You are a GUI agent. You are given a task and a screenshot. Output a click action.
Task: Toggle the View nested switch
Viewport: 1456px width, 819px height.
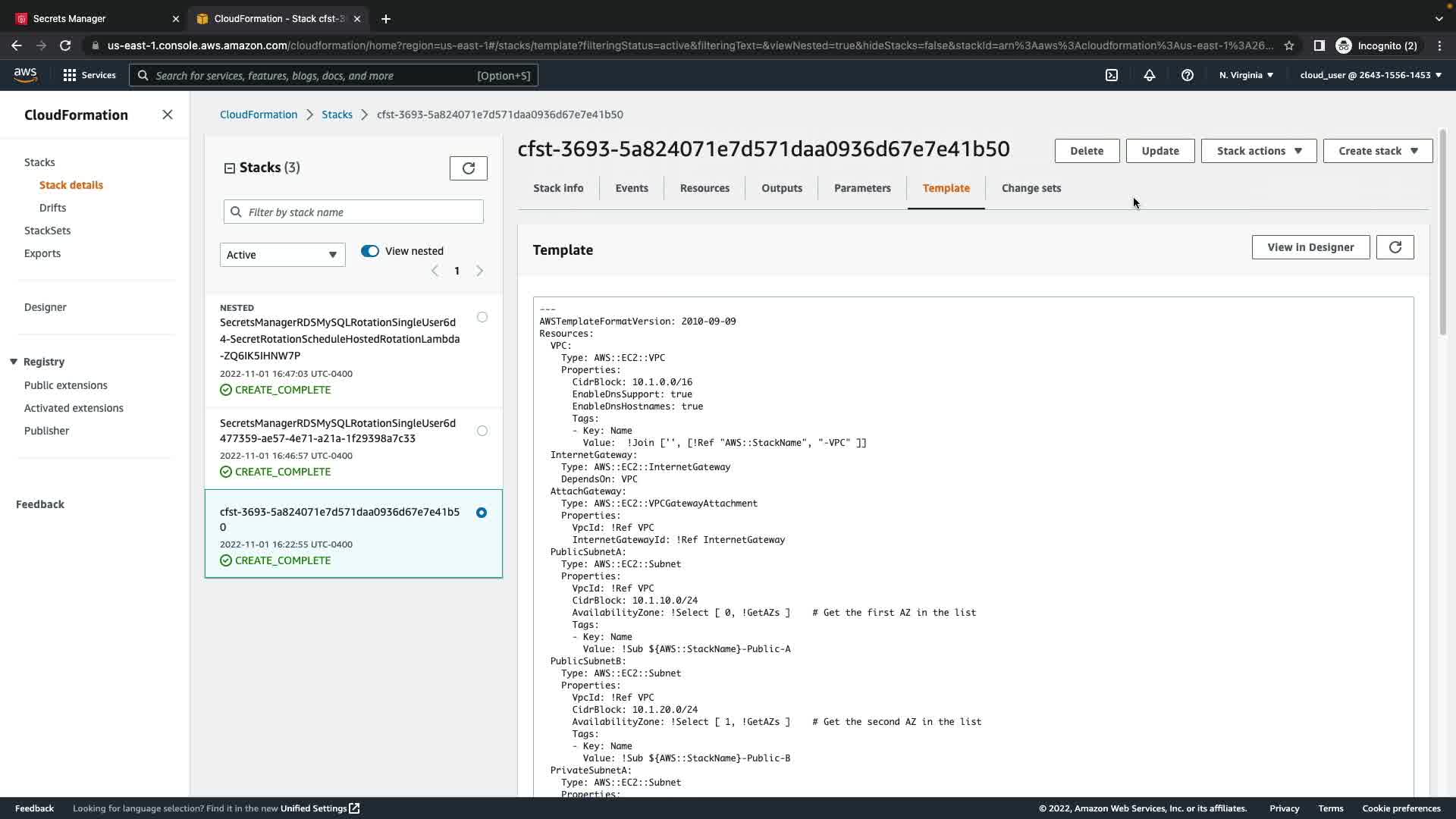click(x=370, y=251)
